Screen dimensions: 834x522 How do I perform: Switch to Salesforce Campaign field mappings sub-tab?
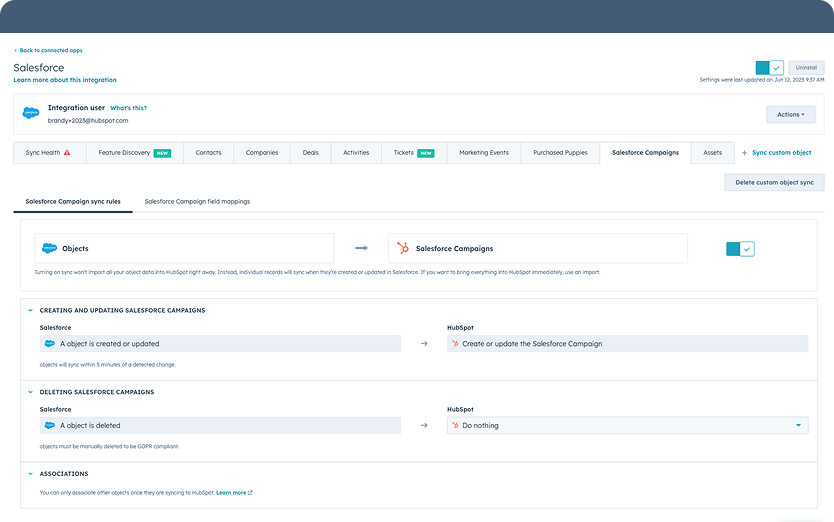(197, 202)
